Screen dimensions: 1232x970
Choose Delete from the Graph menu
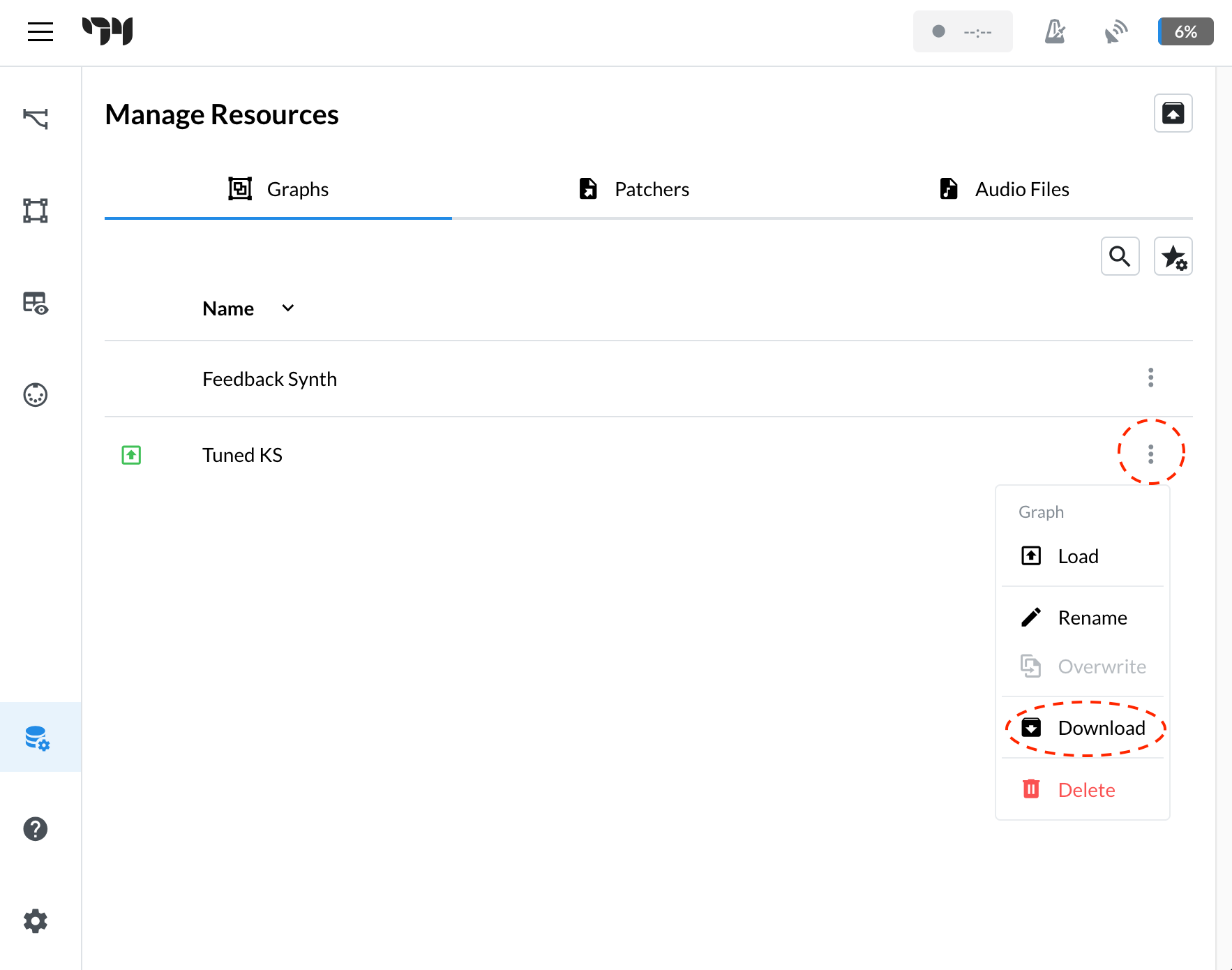(x=1083, y=790)
